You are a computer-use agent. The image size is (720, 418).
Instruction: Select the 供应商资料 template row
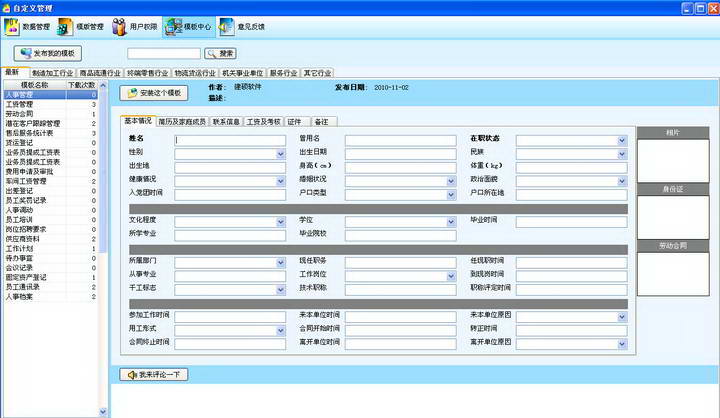51,239
